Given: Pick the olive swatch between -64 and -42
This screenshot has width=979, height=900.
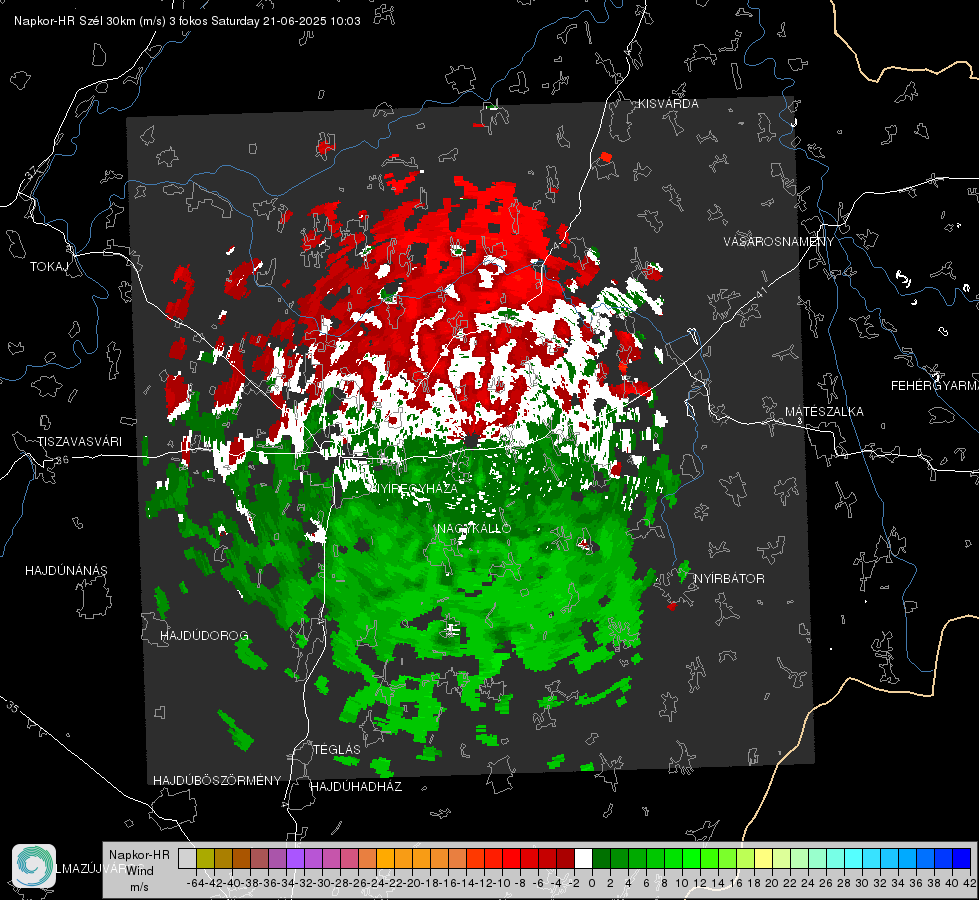Looking at the screenshot, I should tap(205, 859).
